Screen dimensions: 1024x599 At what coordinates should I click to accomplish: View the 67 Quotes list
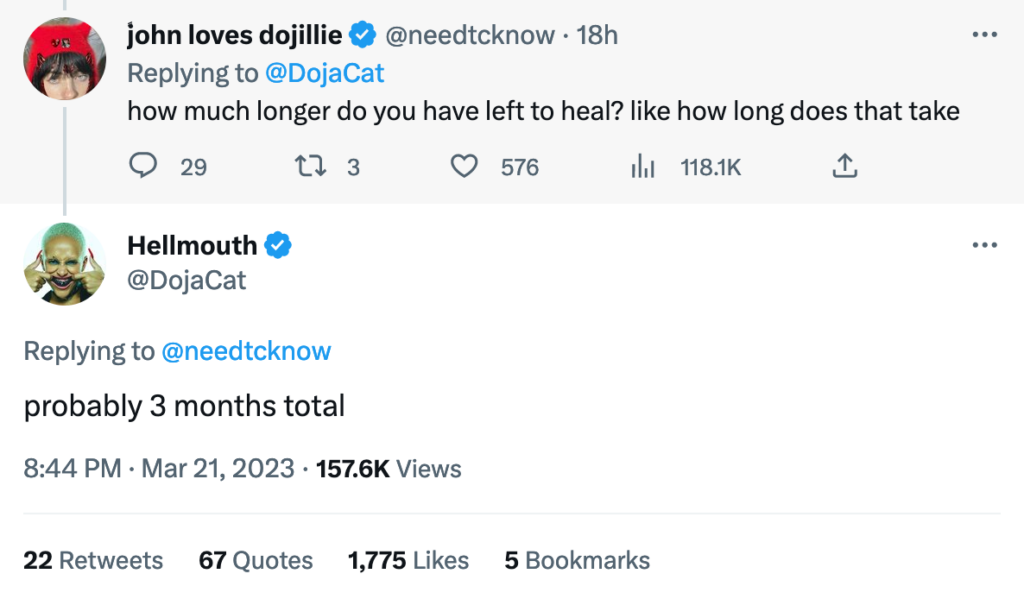[255, 560]
